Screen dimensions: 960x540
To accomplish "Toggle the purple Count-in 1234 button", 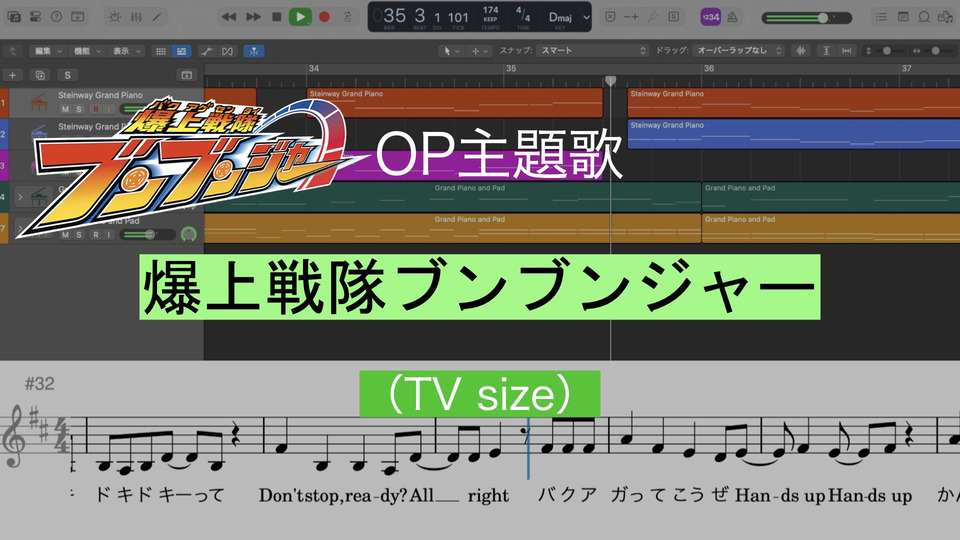I will pyautogui.click(x=710, y=17).
